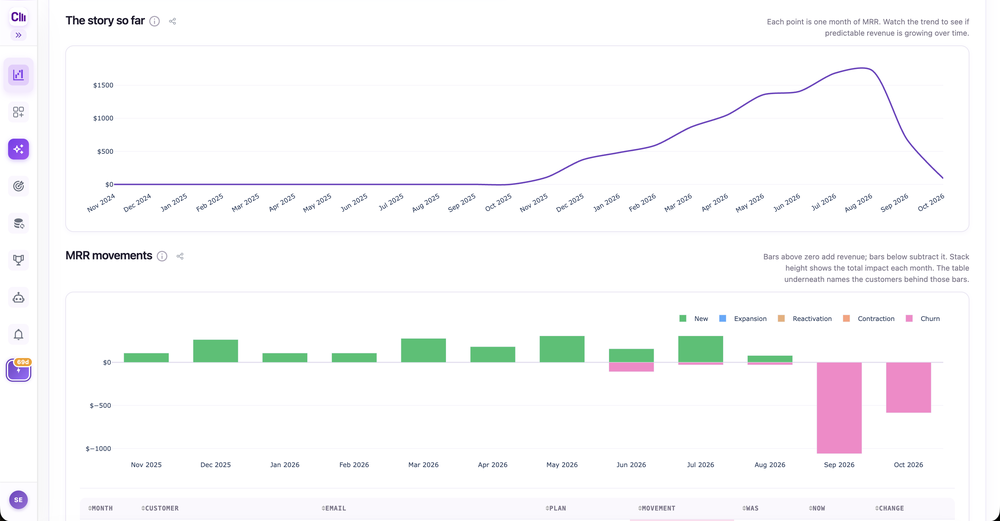
Task: Click the trial upgrade badge icon
Action: click(x=18, y=370)
